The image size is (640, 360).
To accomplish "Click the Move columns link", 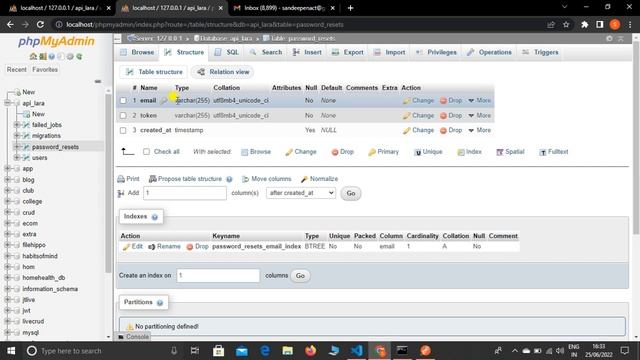I will (x=267, y=179).
